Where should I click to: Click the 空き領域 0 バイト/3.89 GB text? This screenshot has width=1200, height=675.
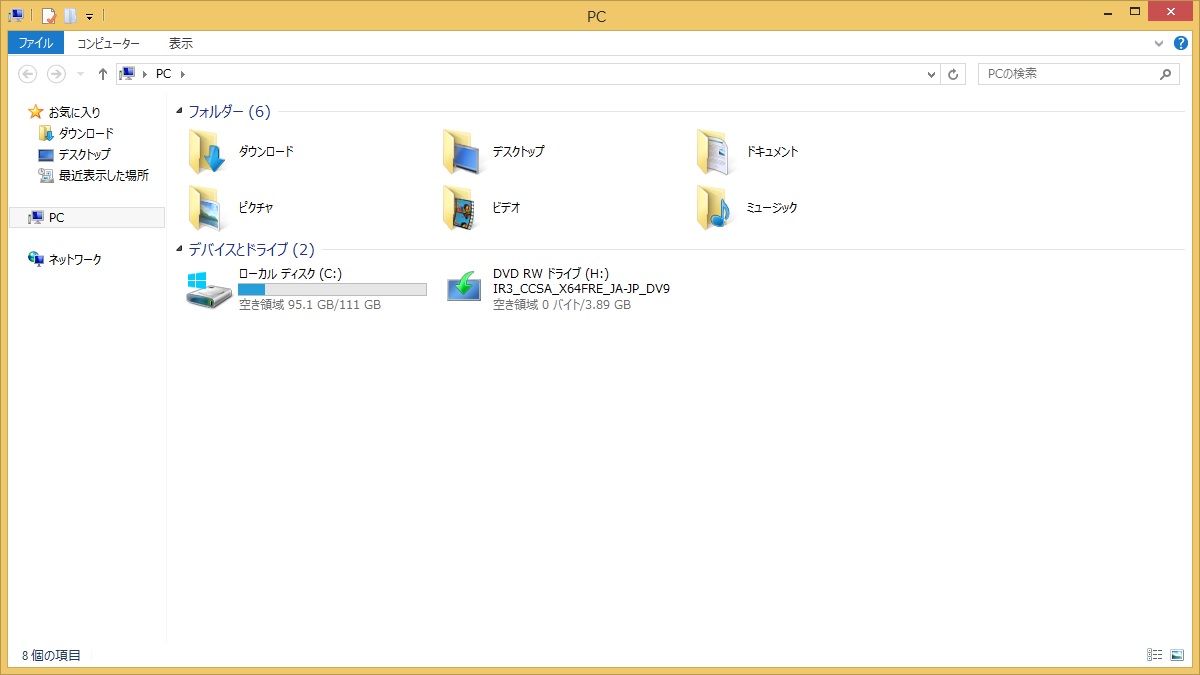562,305
